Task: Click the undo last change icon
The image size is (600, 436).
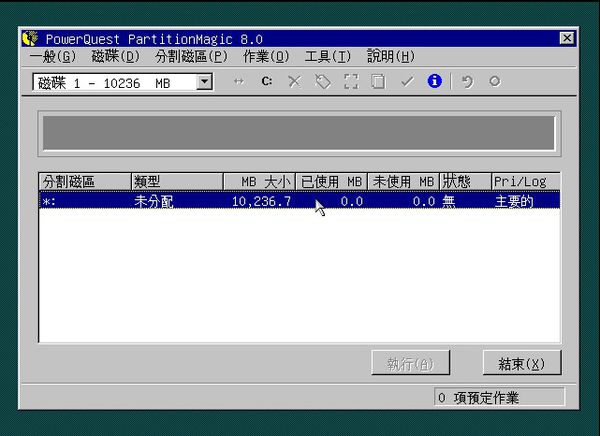Action: [467, 82]
